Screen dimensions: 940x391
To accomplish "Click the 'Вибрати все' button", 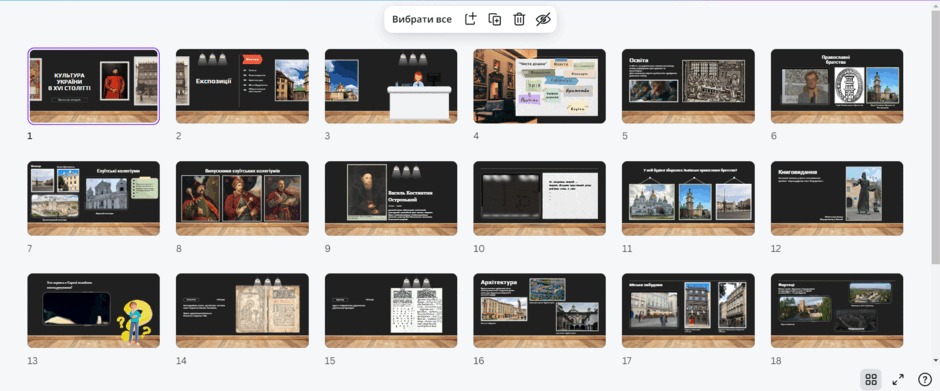I will (x=422, y=19).
